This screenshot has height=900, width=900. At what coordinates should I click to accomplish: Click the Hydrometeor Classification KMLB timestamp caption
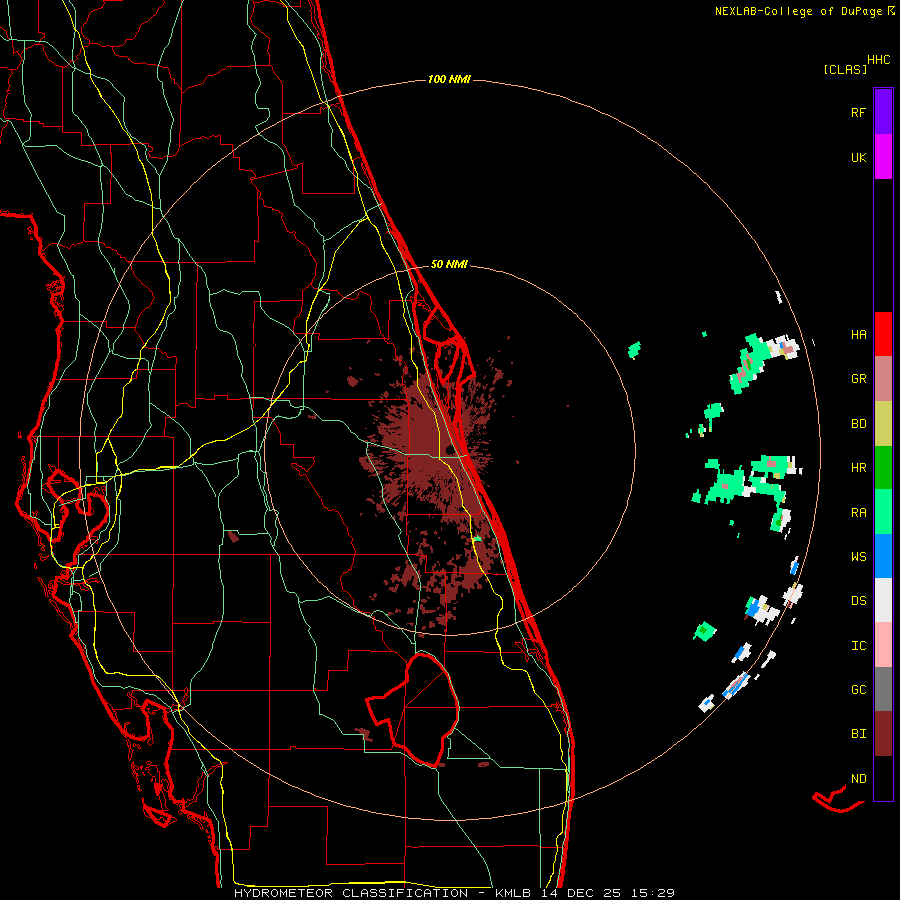coord(454,893)
